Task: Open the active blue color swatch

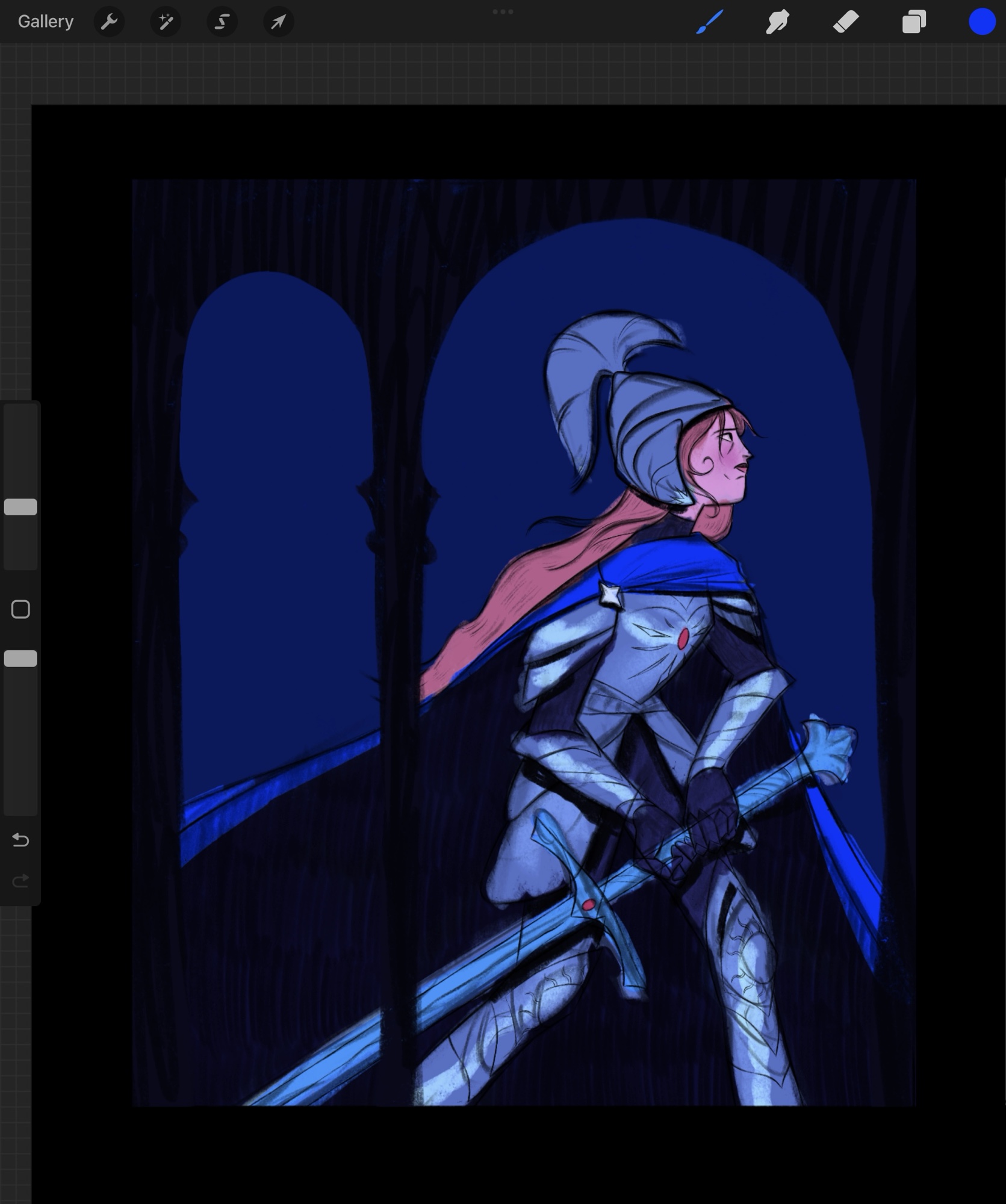Action: tap(981, 22)
